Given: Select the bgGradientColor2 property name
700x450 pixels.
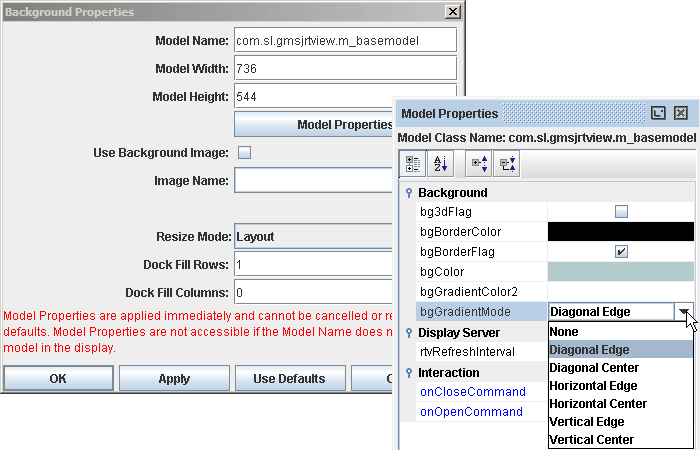Looking at the screenshot, I should click(481, 292).
